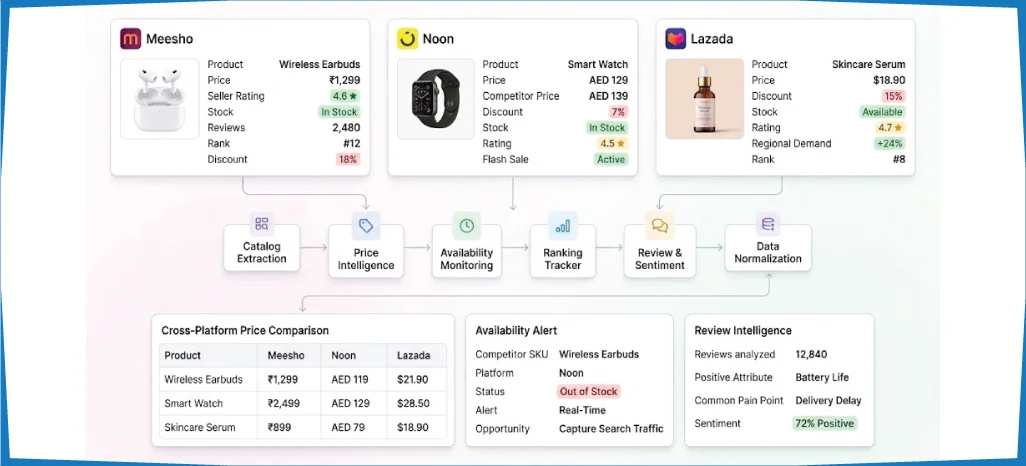Click the #8 rank value
Viewport: 1026px width, 466px height.
coord(899,159)
